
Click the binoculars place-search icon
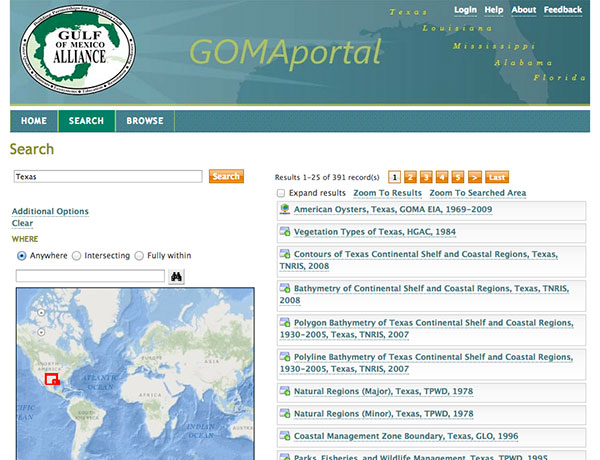(x=176, y=276)
